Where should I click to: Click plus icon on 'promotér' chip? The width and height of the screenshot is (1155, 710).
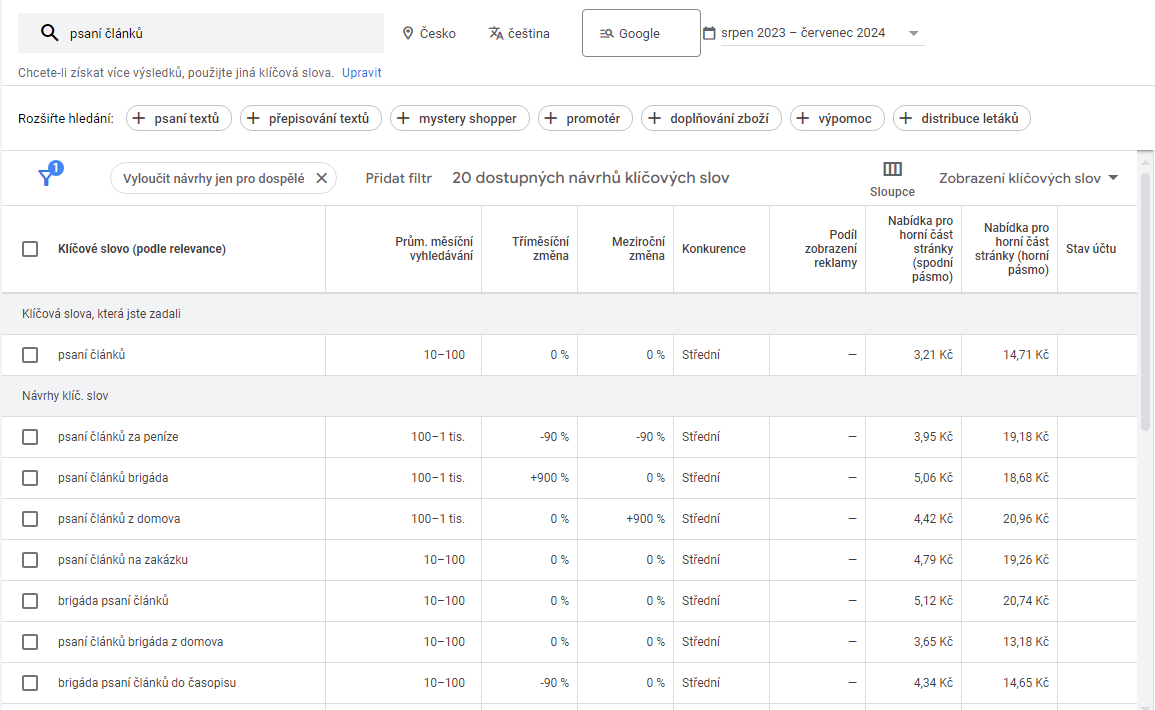click(551, 119)
